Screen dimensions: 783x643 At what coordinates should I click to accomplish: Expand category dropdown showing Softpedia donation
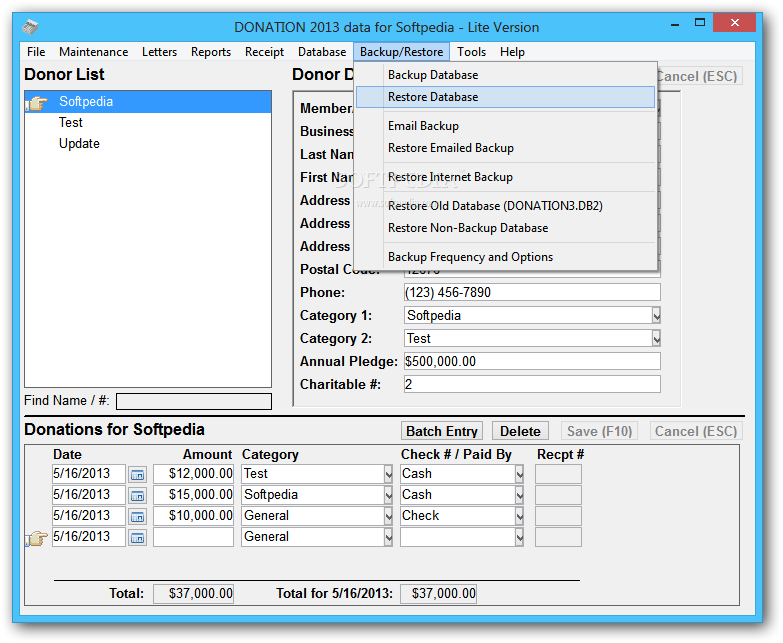(x=388, y=495)
